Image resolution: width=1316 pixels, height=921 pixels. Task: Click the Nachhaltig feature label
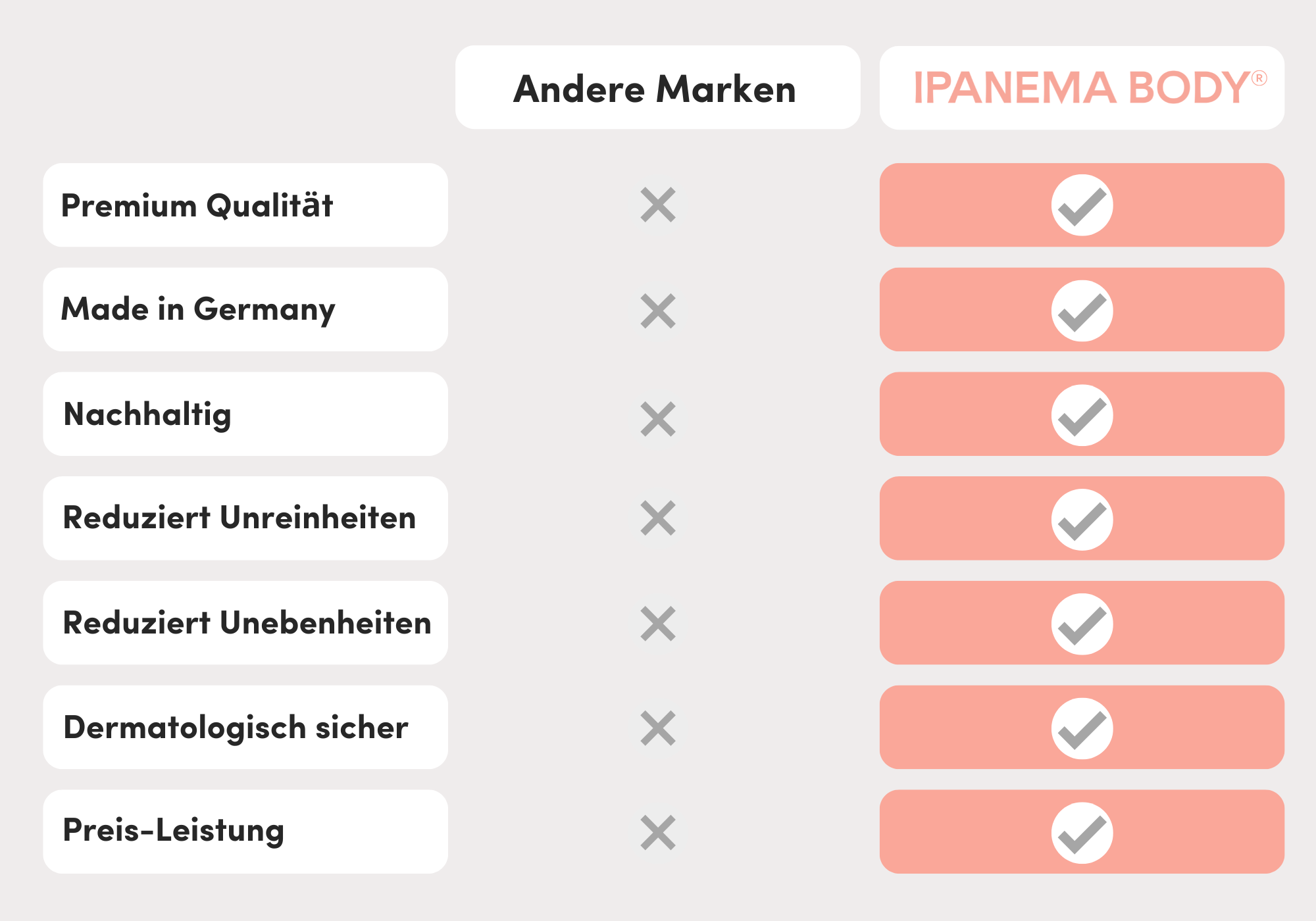click(x=147, y=414)
